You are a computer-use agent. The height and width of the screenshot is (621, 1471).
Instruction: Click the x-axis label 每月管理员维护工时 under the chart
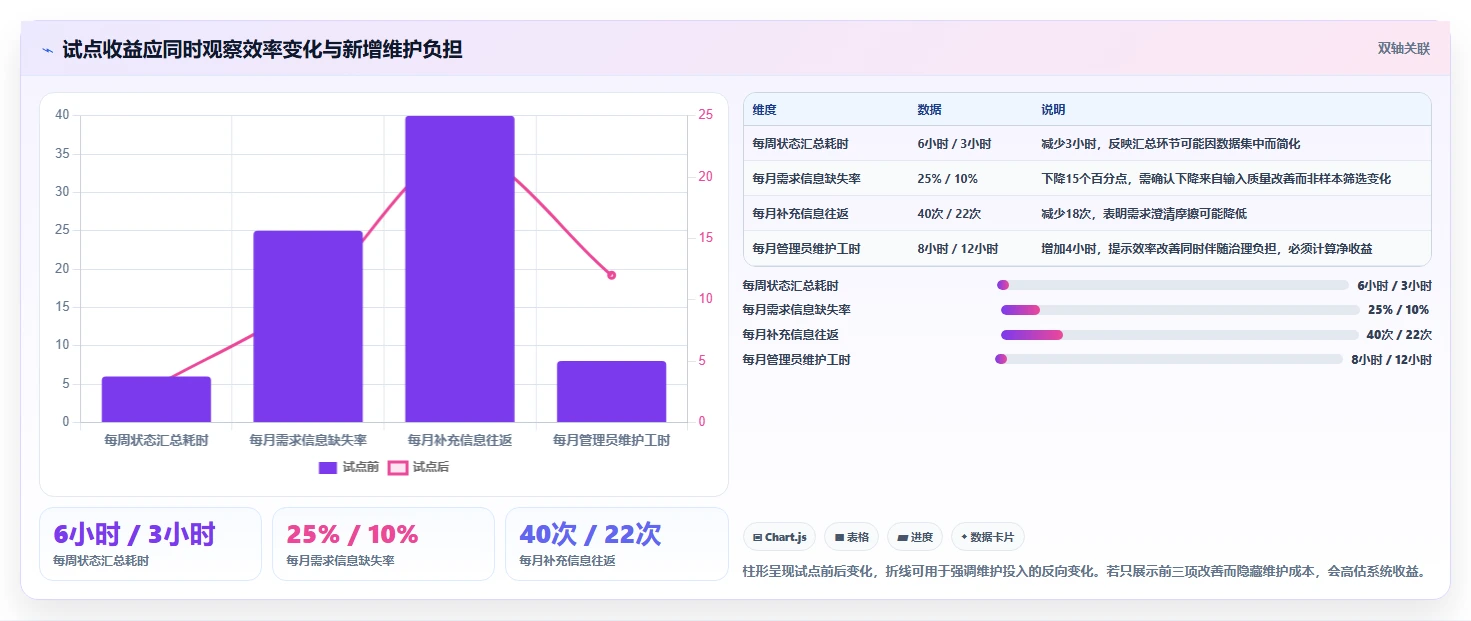(x=611, y=440)
